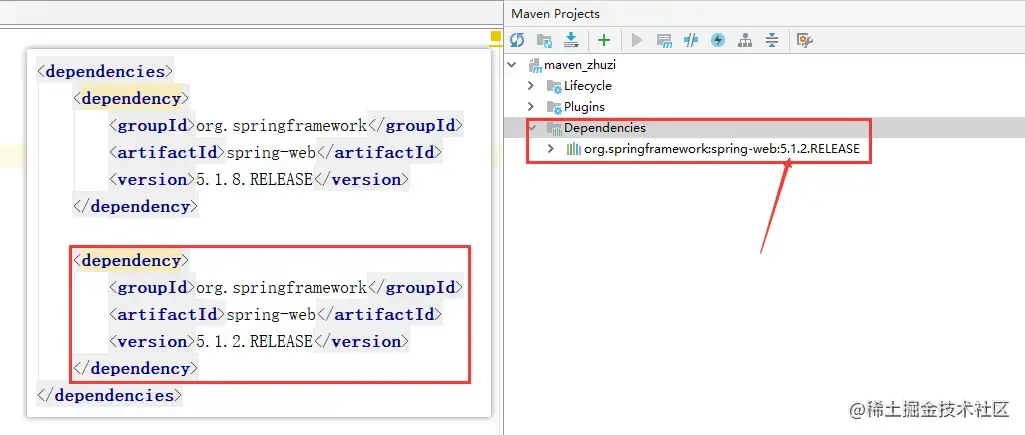Click the maven_zhuzi module icon
Image resolution: width=1025 pixels, height=435 pixels.
pyautogui.click(x=535, y=65)
